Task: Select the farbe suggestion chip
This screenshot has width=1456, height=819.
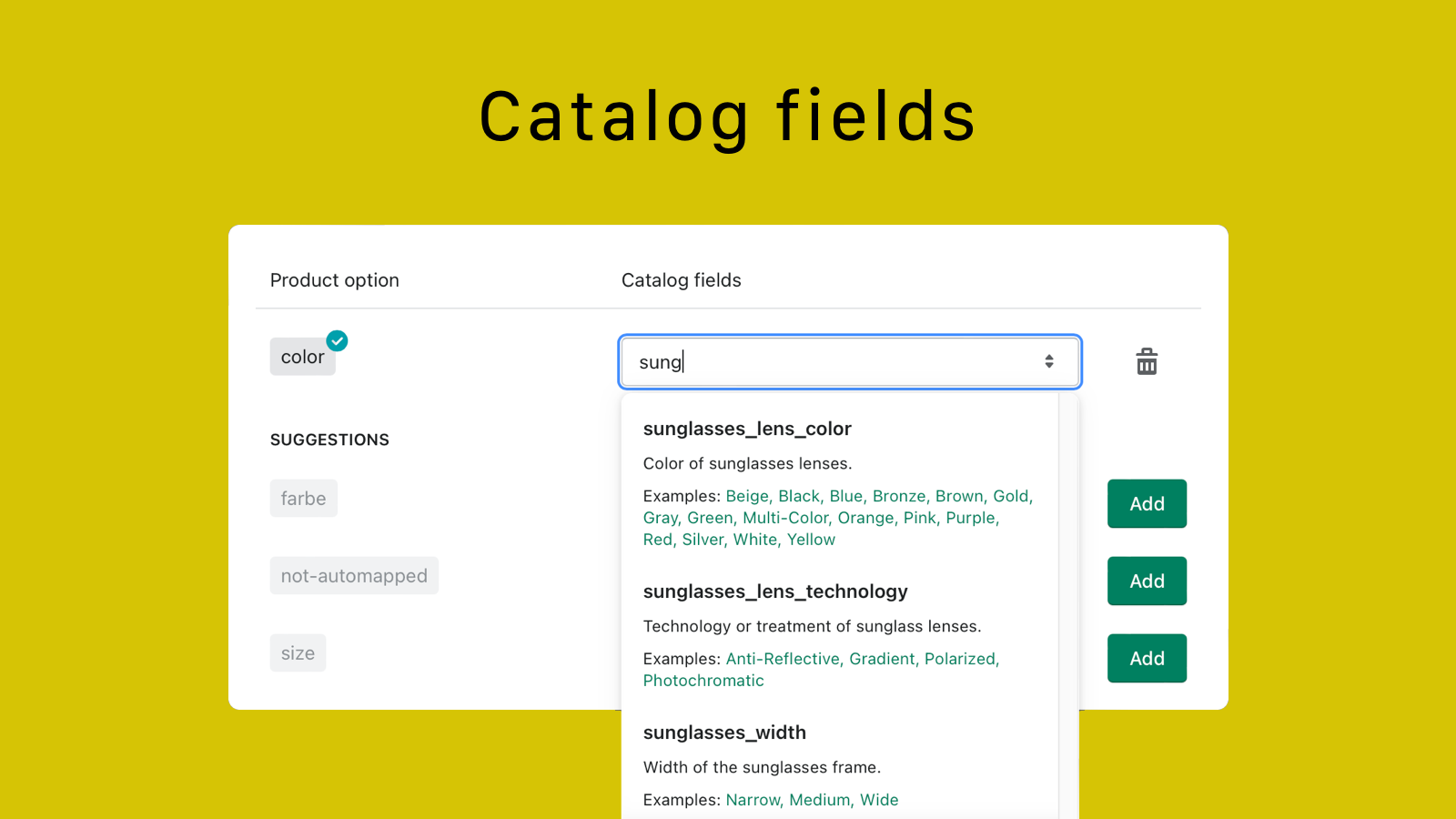Action: tap(303, 498)
